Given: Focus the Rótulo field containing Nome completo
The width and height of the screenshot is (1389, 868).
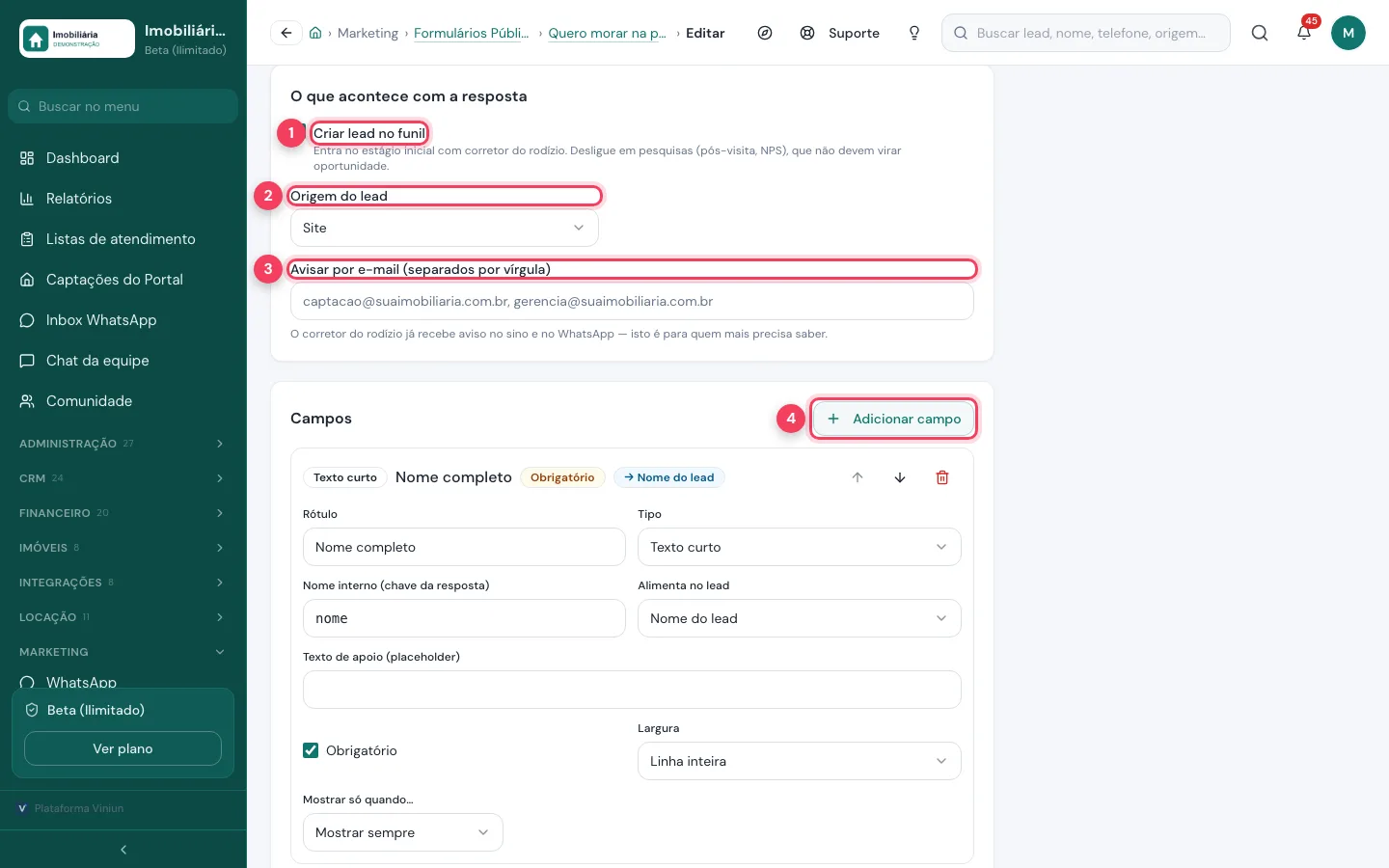Looking at the screenshot, I should [464, 547].
